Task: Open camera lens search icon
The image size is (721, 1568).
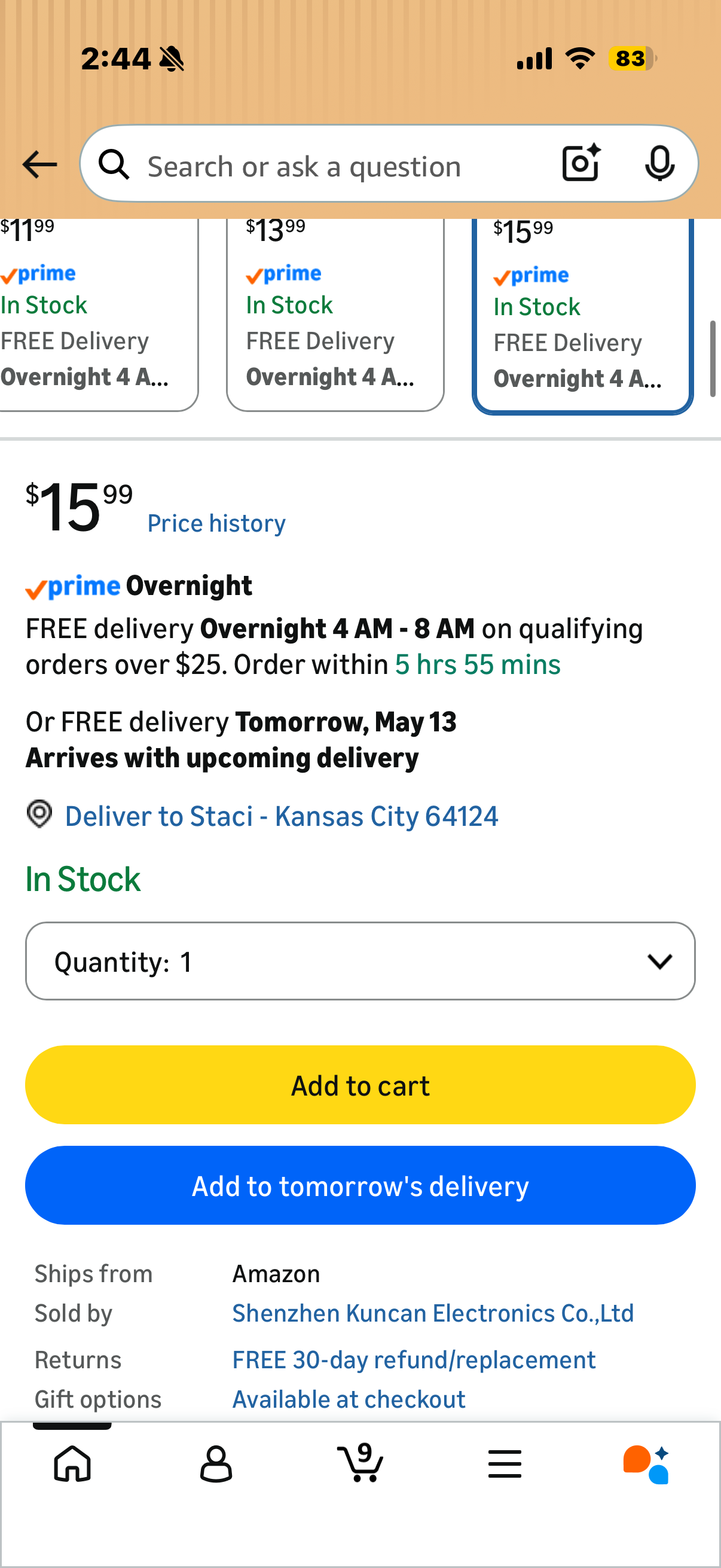Action: pyautogui.click(x=581, y=163)
